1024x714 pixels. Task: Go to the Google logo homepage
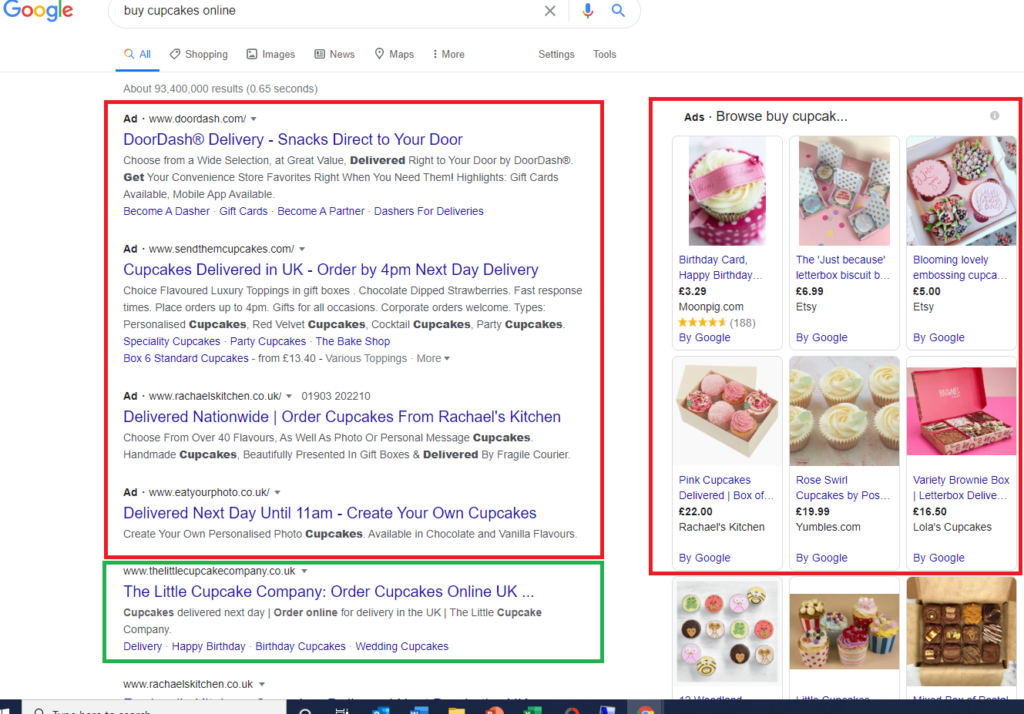(x=38, y=10)
